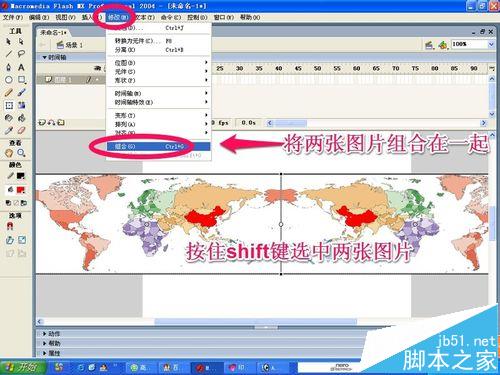Screen dimensions: 500x375
Task: Select the Fill Transform tool
Action: pos(21,105)
